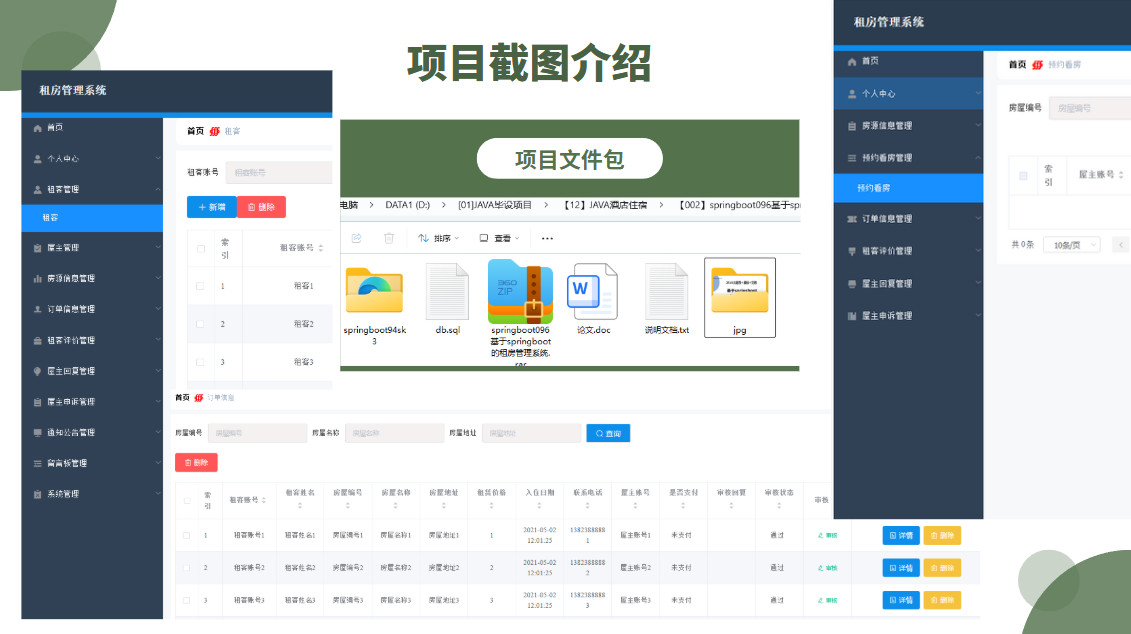This screenshot has width=1131, height=634.
Task: Click 屋主申诉管理 icon in left sidebar
Action: (x=38, y=402)
